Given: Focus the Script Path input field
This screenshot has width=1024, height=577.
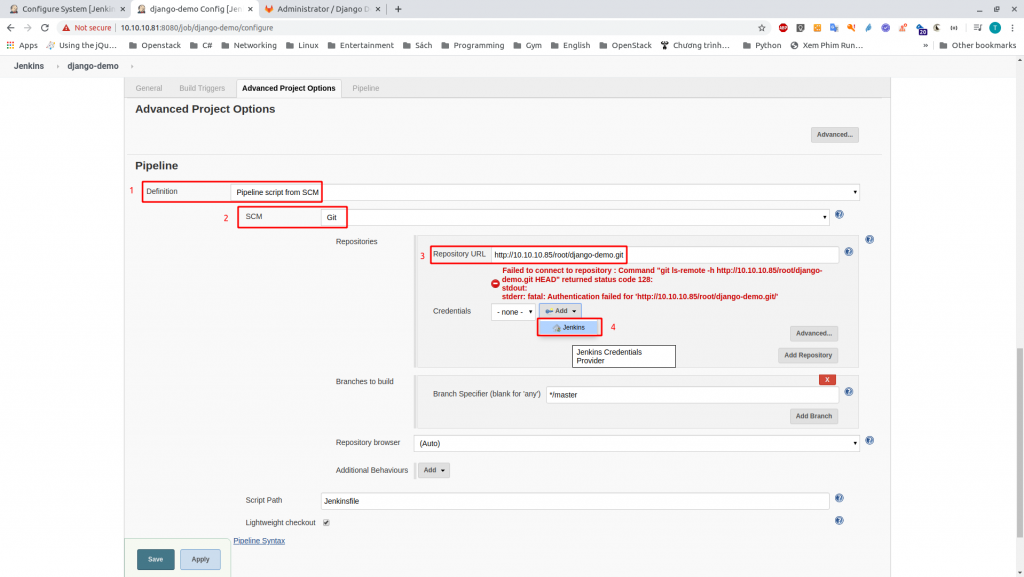Looking at the screenshot, I should 575,501.
